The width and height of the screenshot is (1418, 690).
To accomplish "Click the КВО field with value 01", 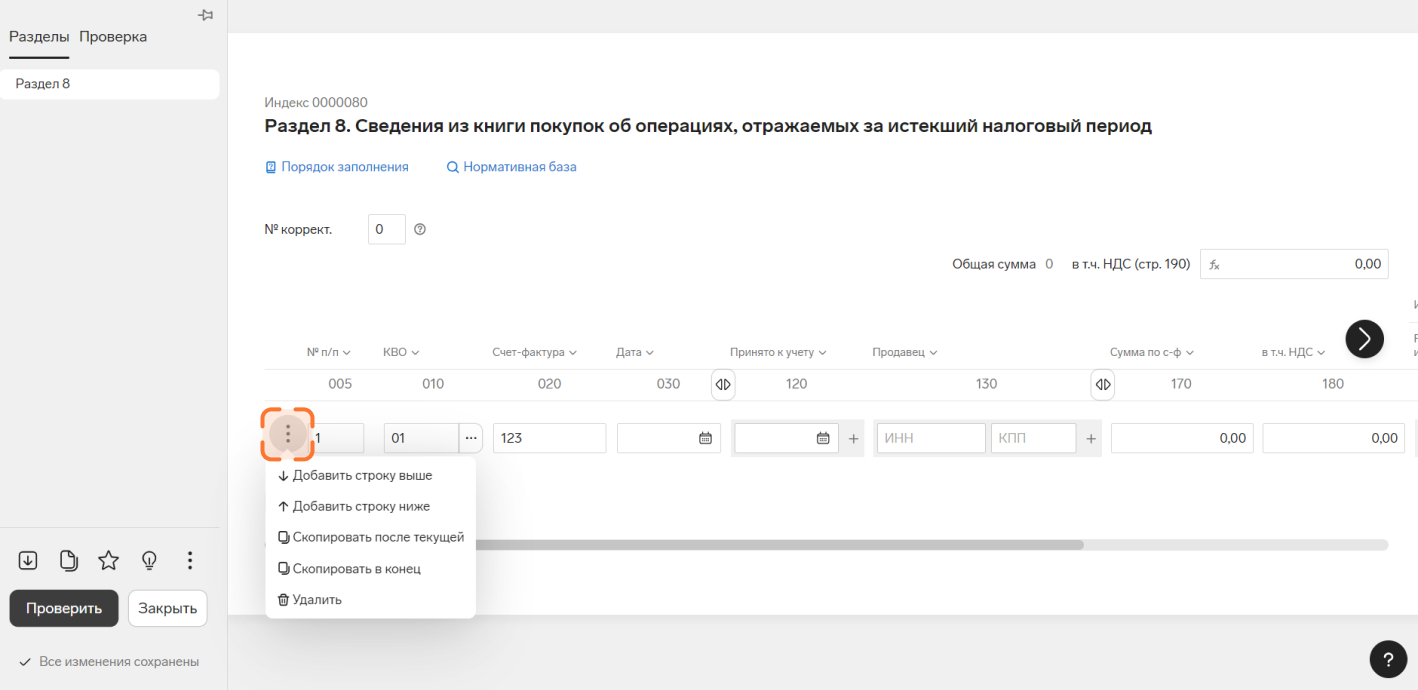I will (x=421, y=438).
